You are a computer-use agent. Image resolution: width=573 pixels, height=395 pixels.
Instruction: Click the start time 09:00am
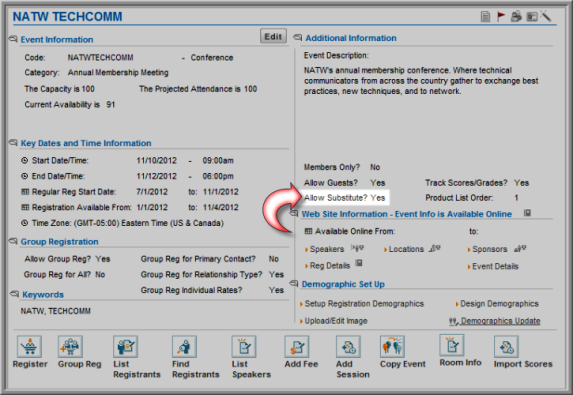218,160
